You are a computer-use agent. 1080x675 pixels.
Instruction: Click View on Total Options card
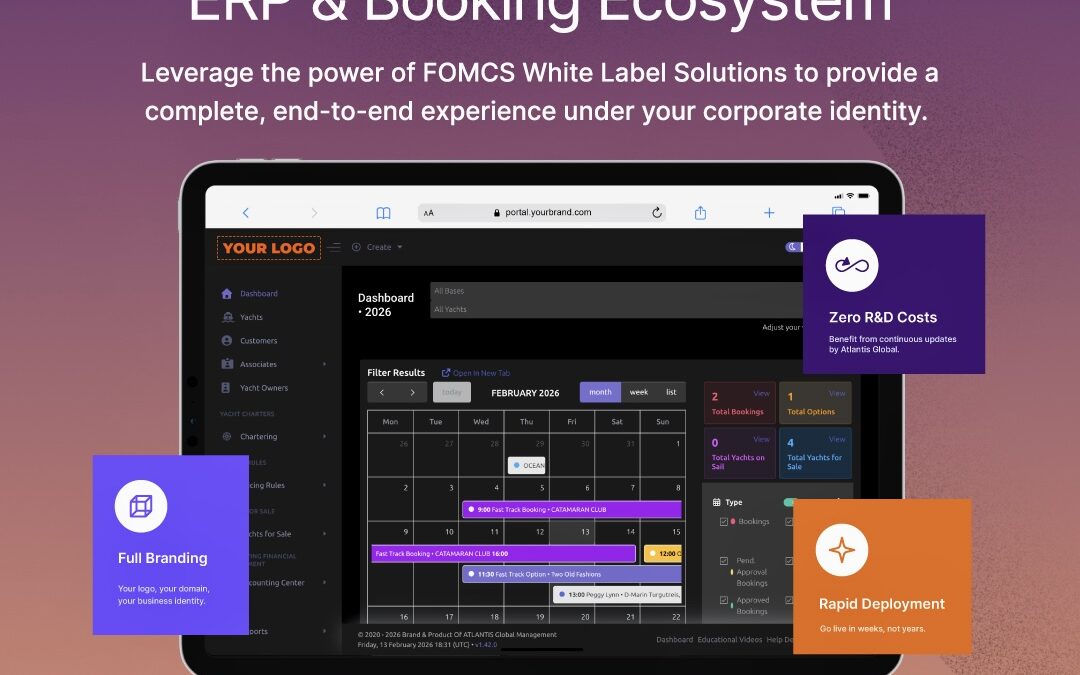pos(837,393)
